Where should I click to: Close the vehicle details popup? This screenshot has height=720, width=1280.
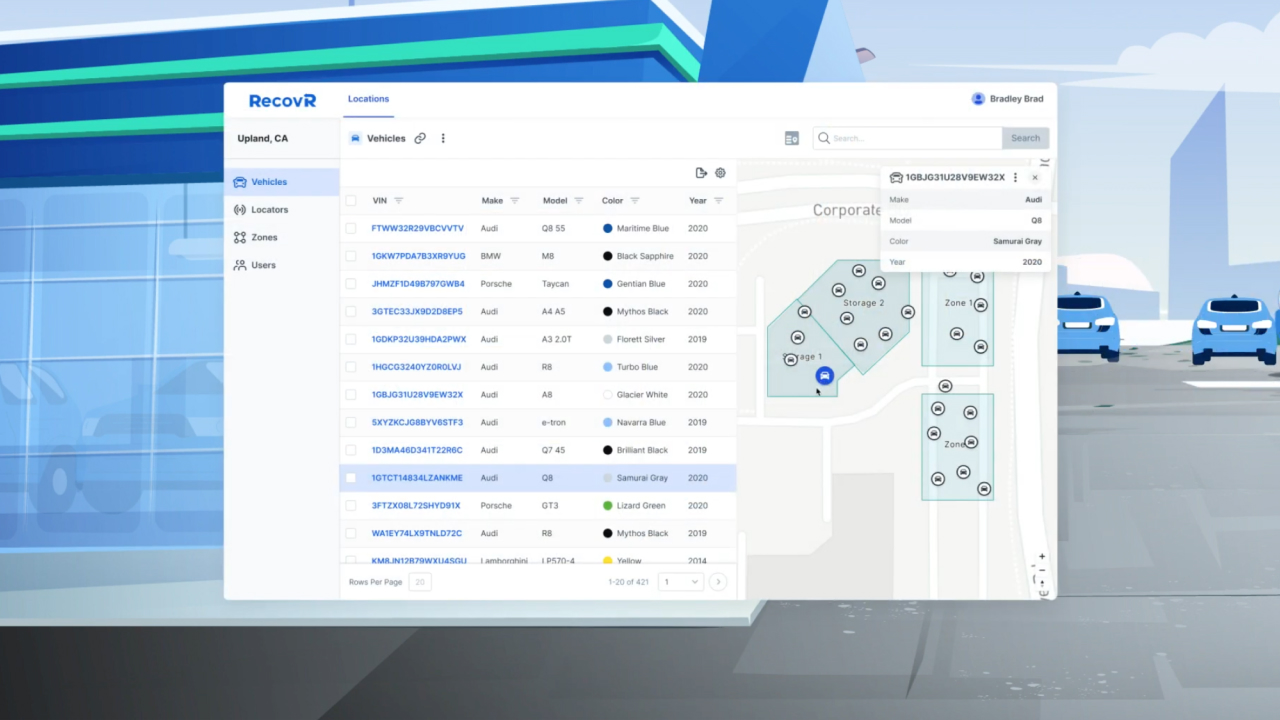pyautogui.click(x=1035, y=178)
